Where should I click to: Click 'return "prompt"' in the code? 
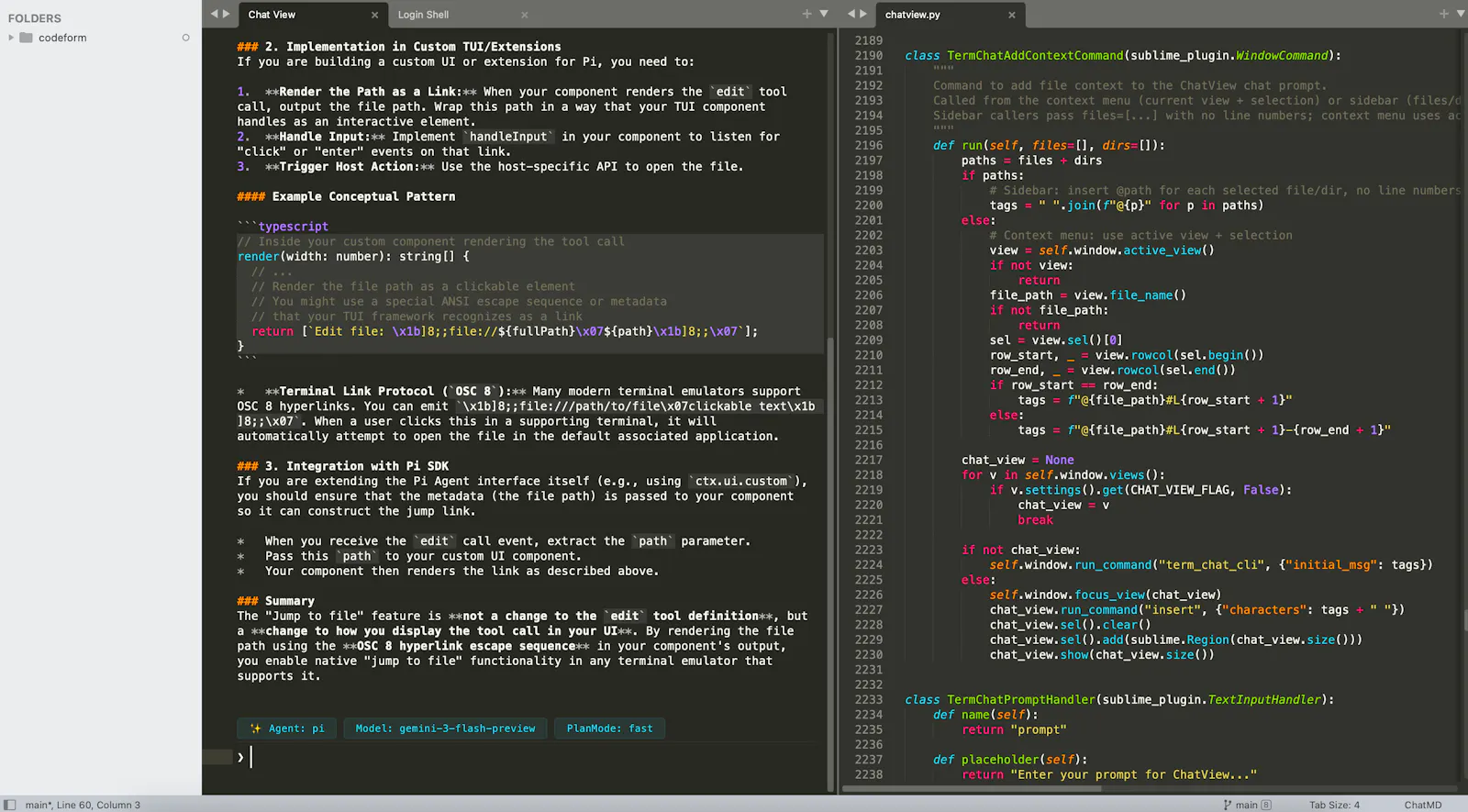pos(1014,730)
